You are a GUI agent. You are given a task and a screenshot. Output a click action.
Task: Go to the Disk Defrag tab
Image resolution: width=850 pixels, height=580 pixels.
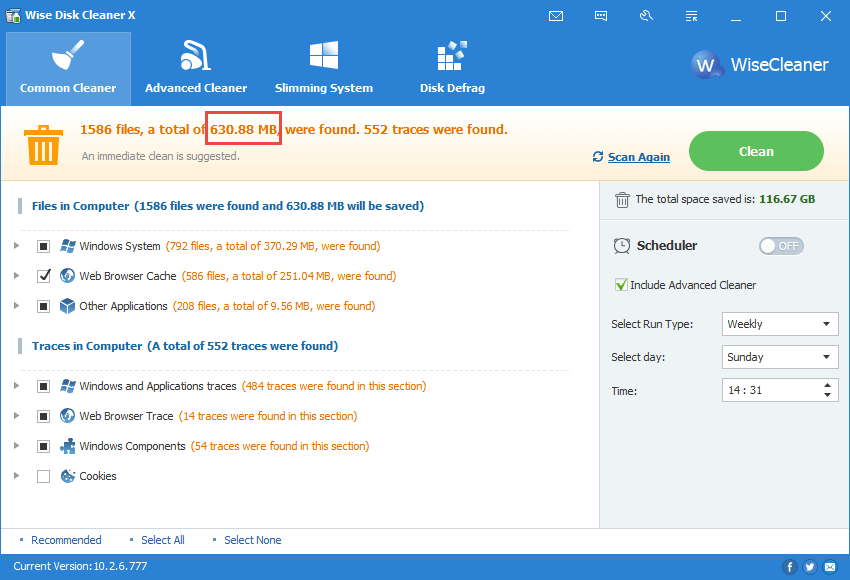[x=452, y=69]
